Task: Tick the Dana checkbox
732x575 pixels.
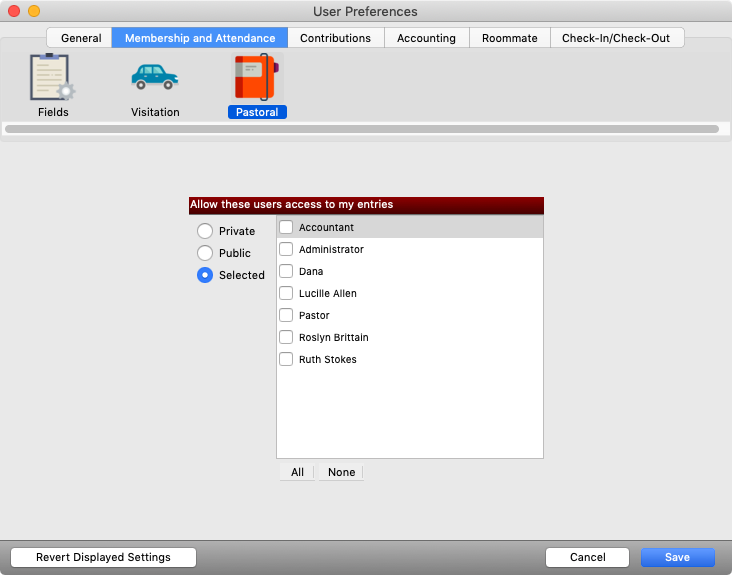Action: pos(286,271)
